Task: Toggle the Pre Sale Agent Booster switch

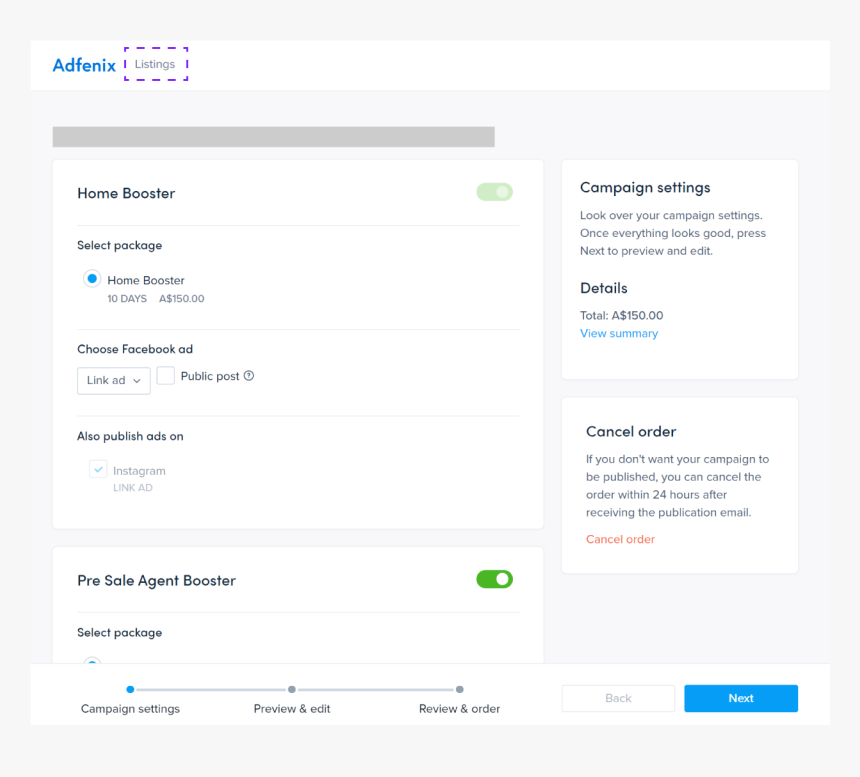Action: pyautogui.click(x=494, y=579)
